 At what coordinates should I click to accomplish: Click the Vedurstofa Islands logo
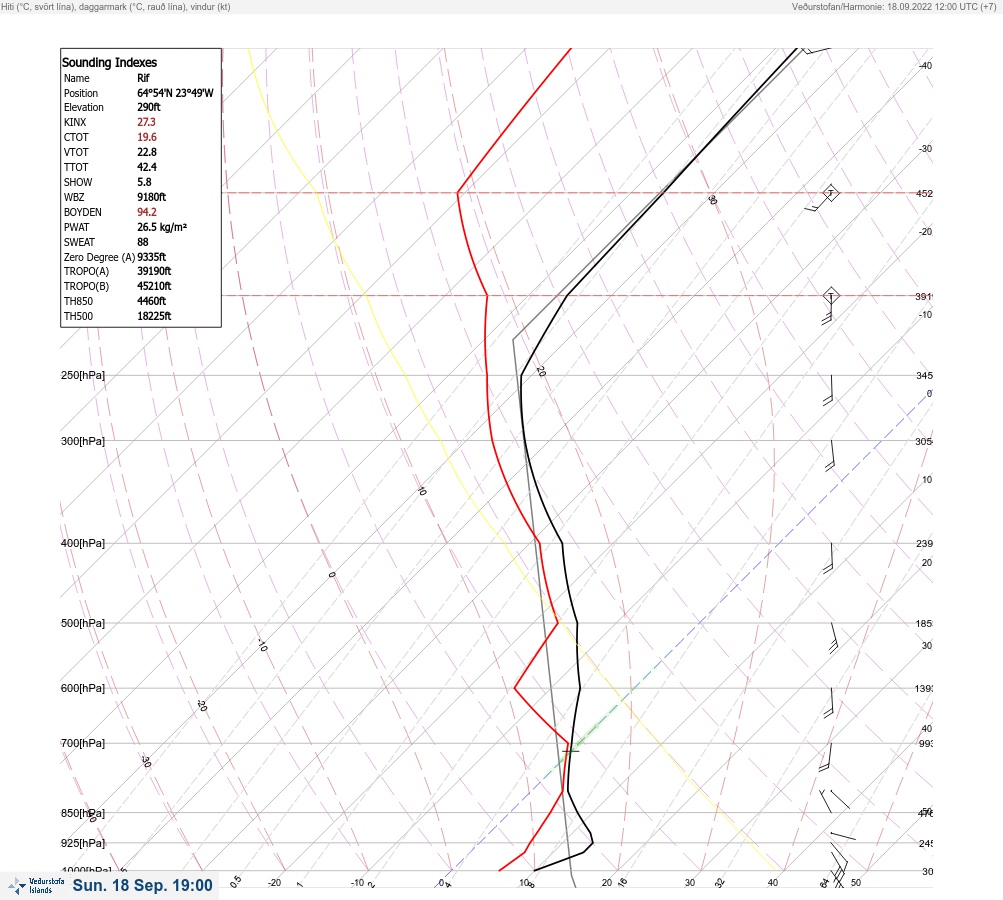click(x=36, y=886)
